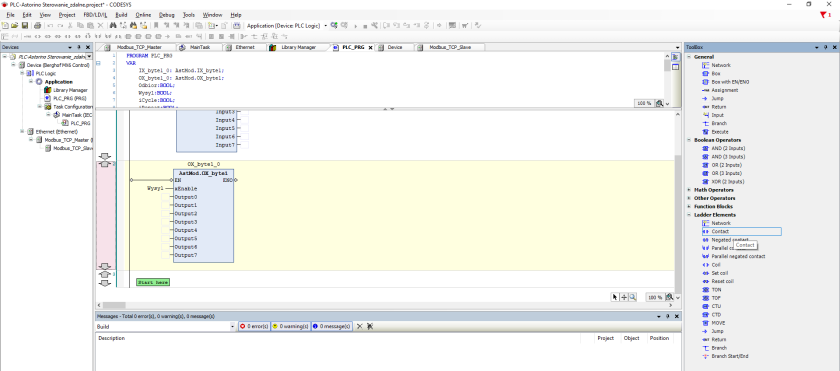Viewport: 840px width, 371px height.
Task: Toggle 0 error(s) message filter
Action: tap(254, 326)
